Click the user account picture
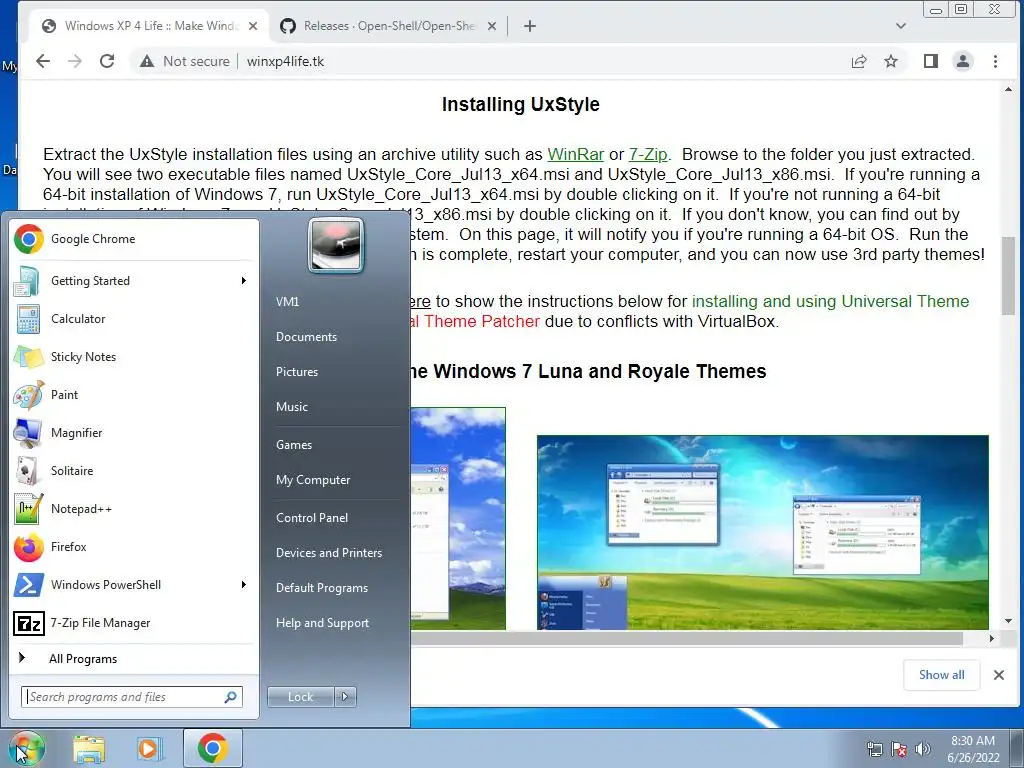This screenshot has width=1024, height=768. 336,245
